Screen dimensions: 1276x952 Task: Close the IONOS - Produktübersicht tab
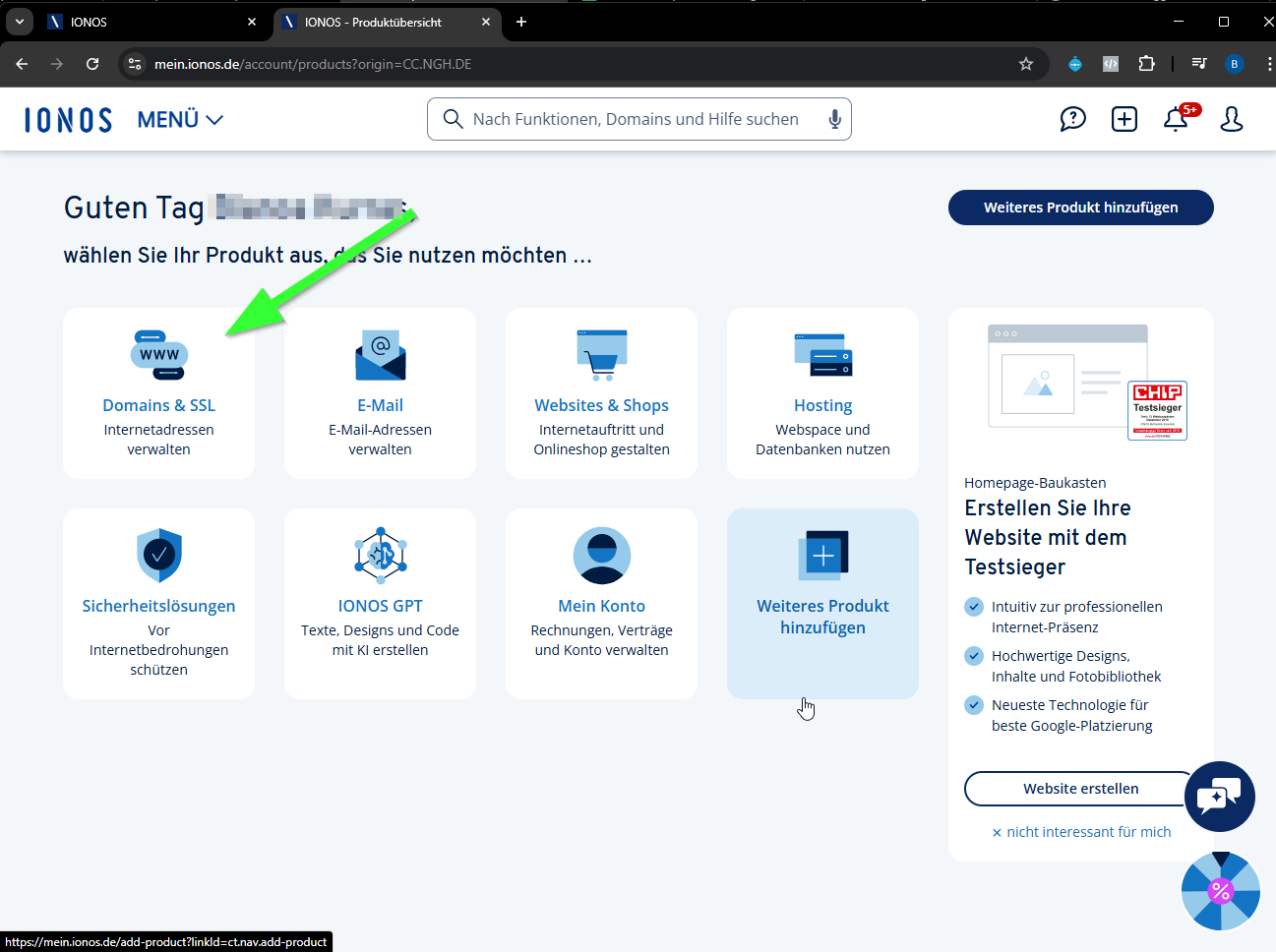click(486, 22)
